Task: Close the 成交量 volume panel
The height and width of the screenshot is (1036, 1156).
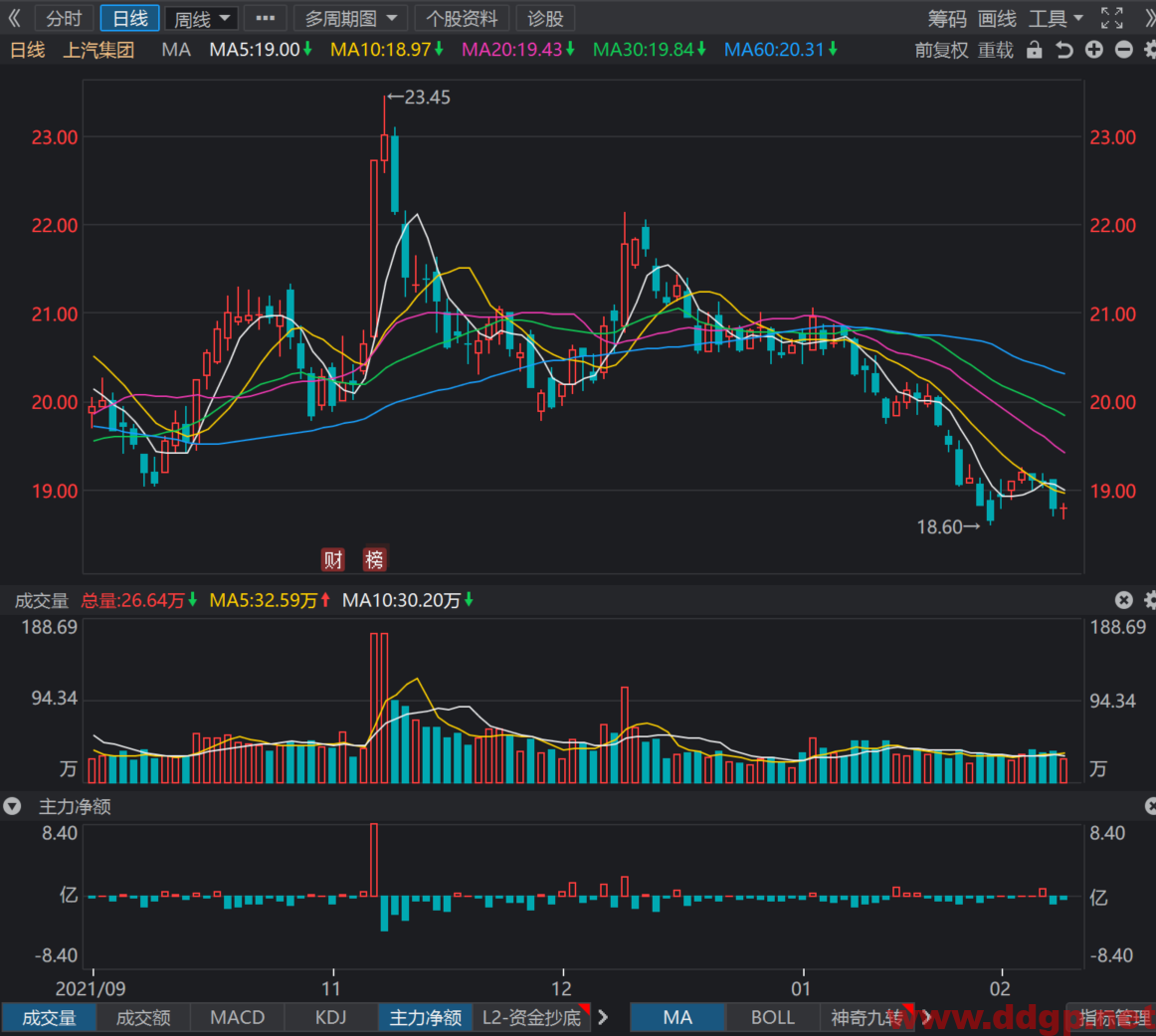Action: tap(1123, 600)
